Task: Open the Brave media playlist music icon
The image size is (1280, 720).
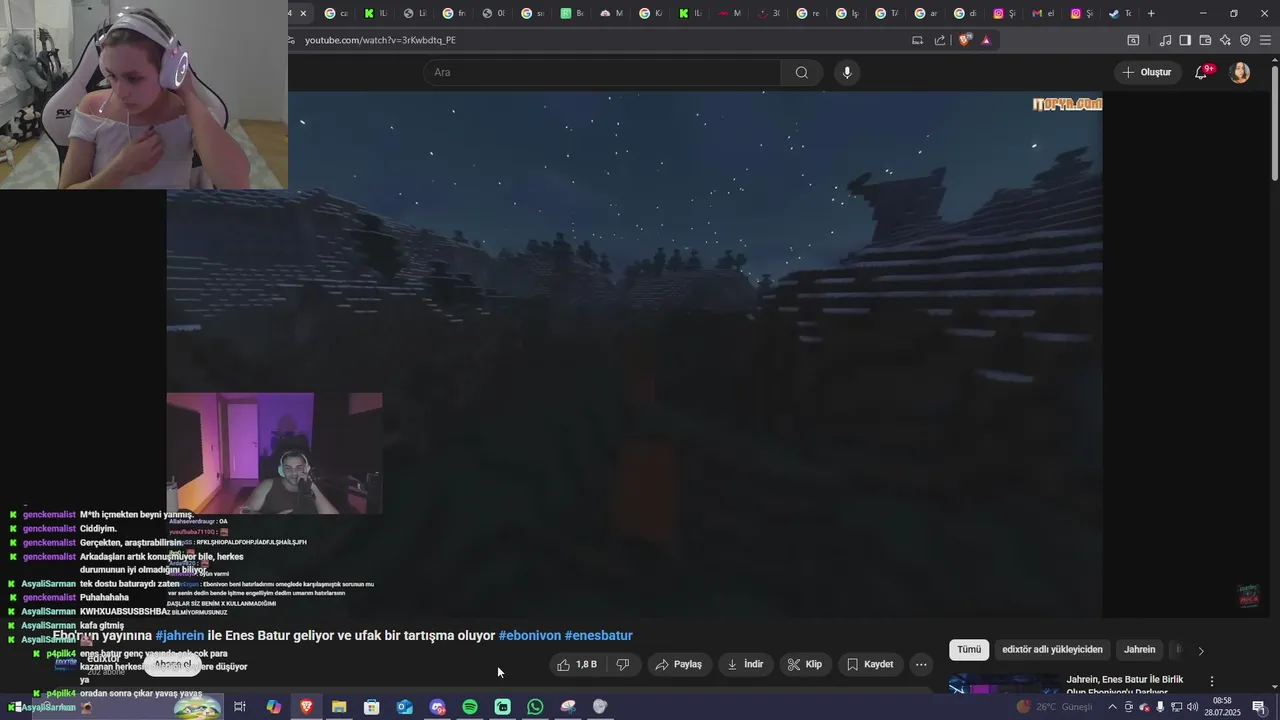Action: click(1165, 40)
